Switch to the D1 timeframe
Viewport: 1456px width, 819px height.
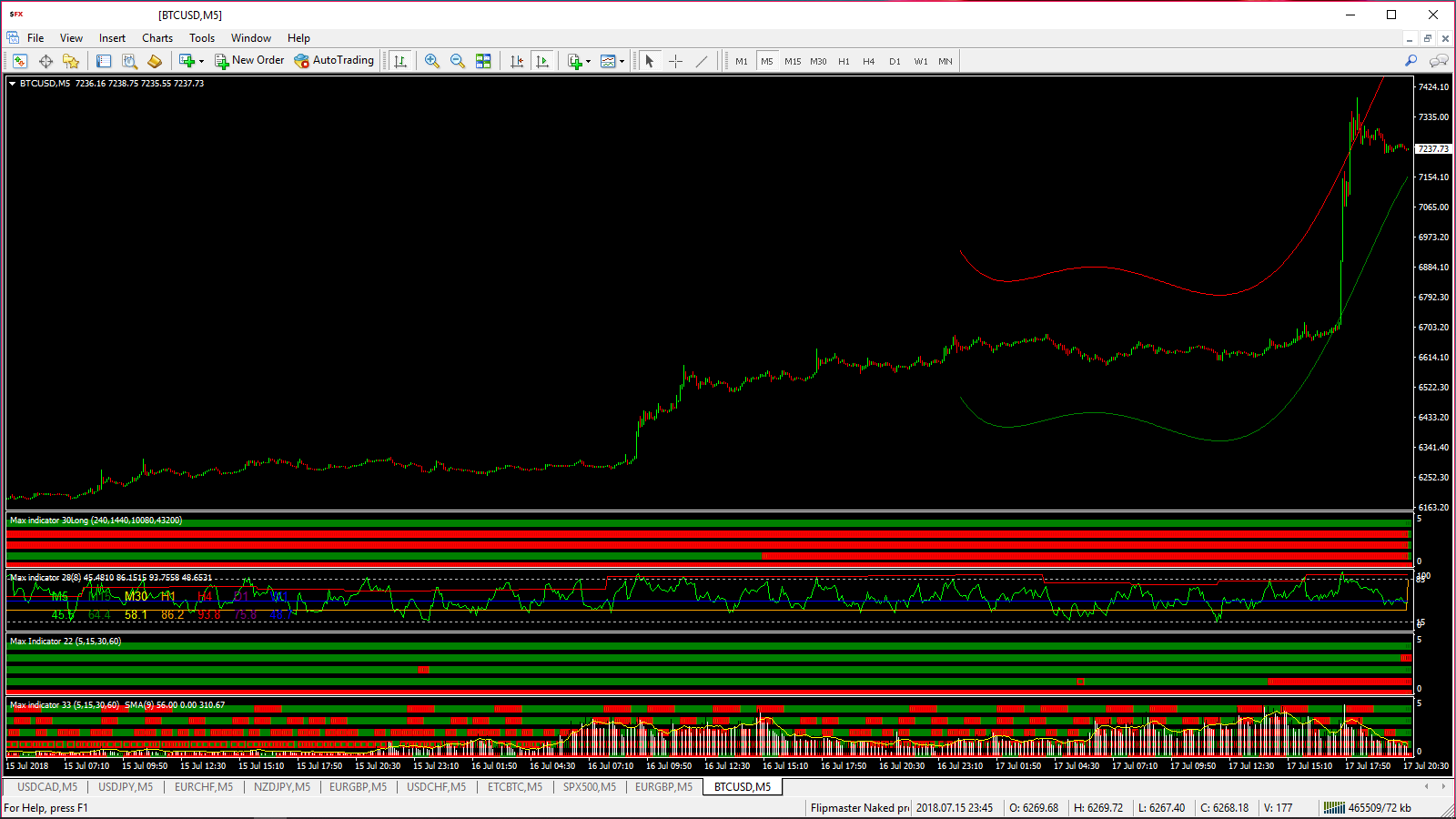pyautogui.click(x=895, y=61)
